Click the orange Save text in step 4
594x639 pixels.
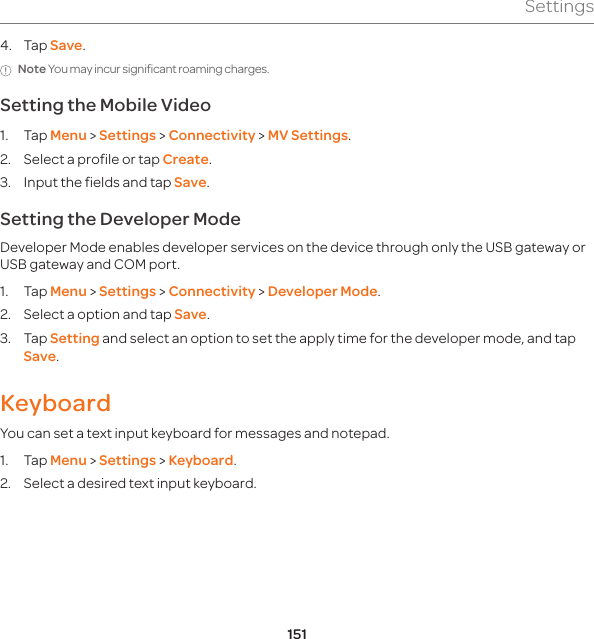click(x=66, y=45)
